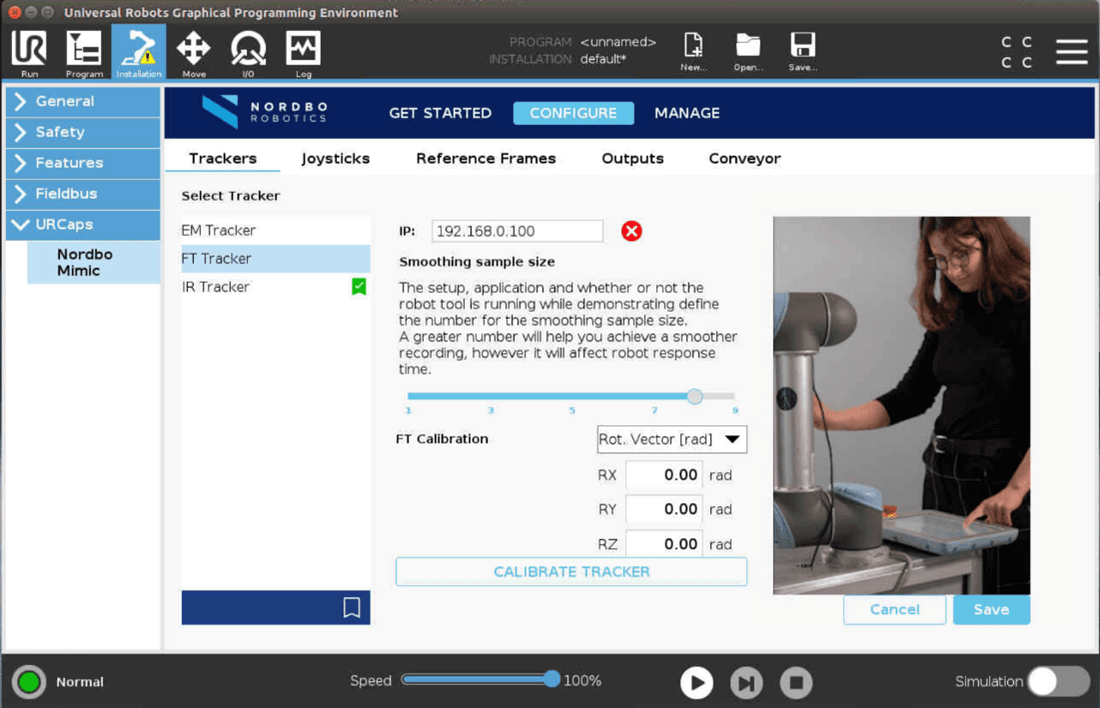Click the Move icon in toolbar
Viewport: 1100px width, 708px height.
(x=193, y=52)
